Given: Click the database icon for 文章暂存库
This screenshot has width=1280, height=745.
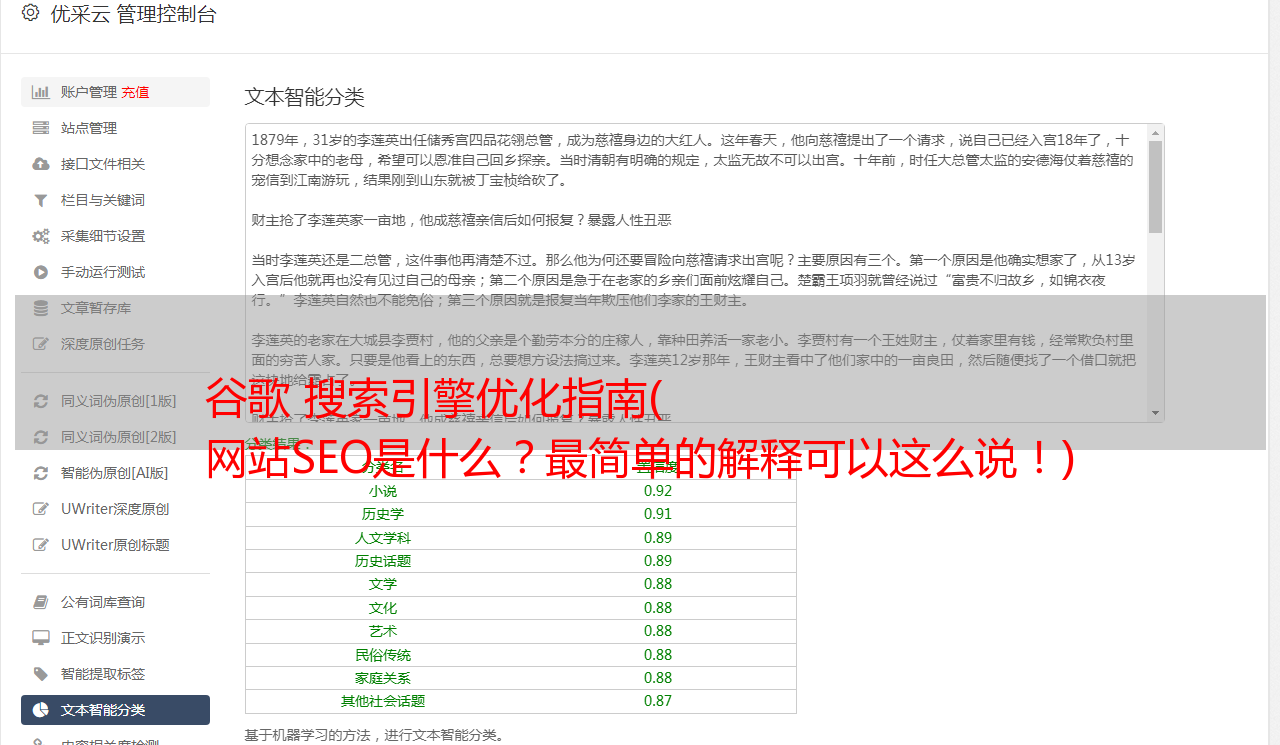Looking at the screenshot, I should tap(41, 308).
